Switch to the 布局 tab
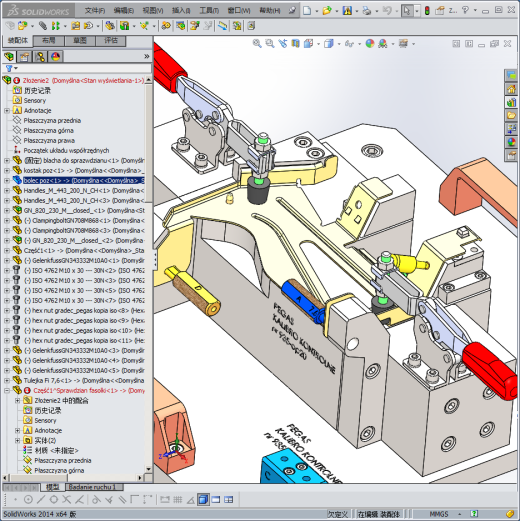 click(x=49, y=41)
